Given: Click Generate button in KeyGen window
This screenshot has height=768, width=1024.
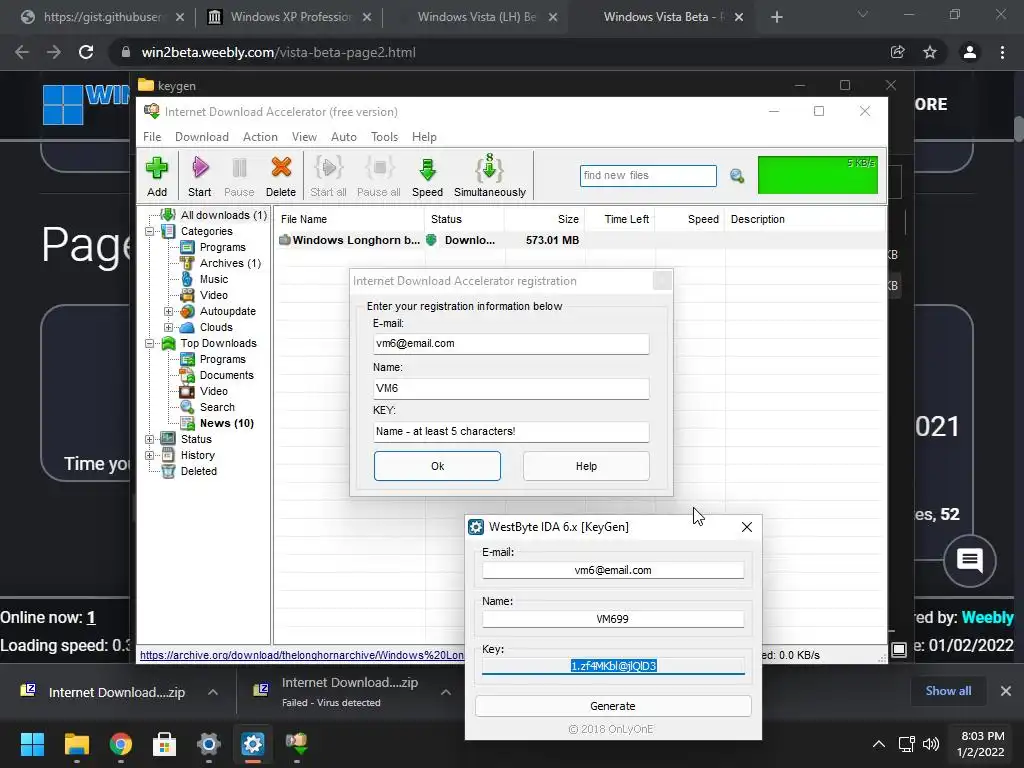Looking at the screenshot, I should click(613, 706).
